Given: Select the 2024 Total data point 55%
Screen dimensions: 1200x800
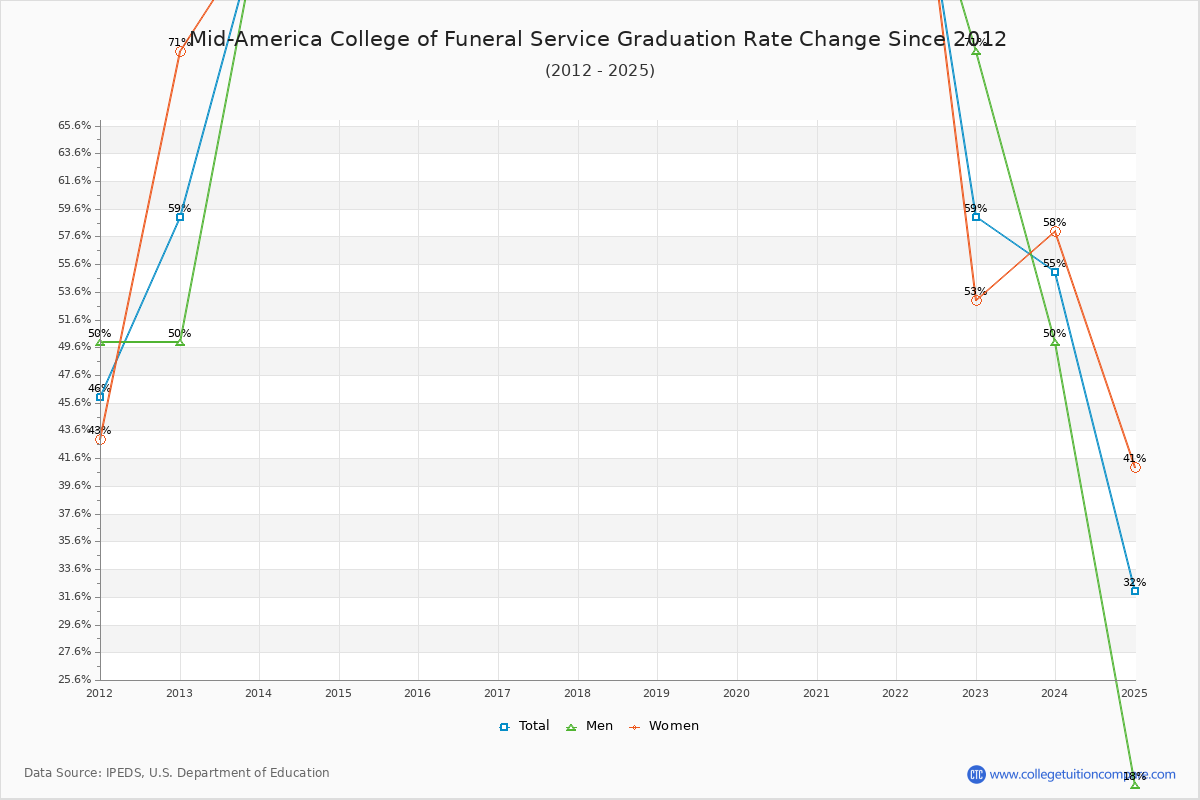Looking at the screenshot, I should point(1055,272).
